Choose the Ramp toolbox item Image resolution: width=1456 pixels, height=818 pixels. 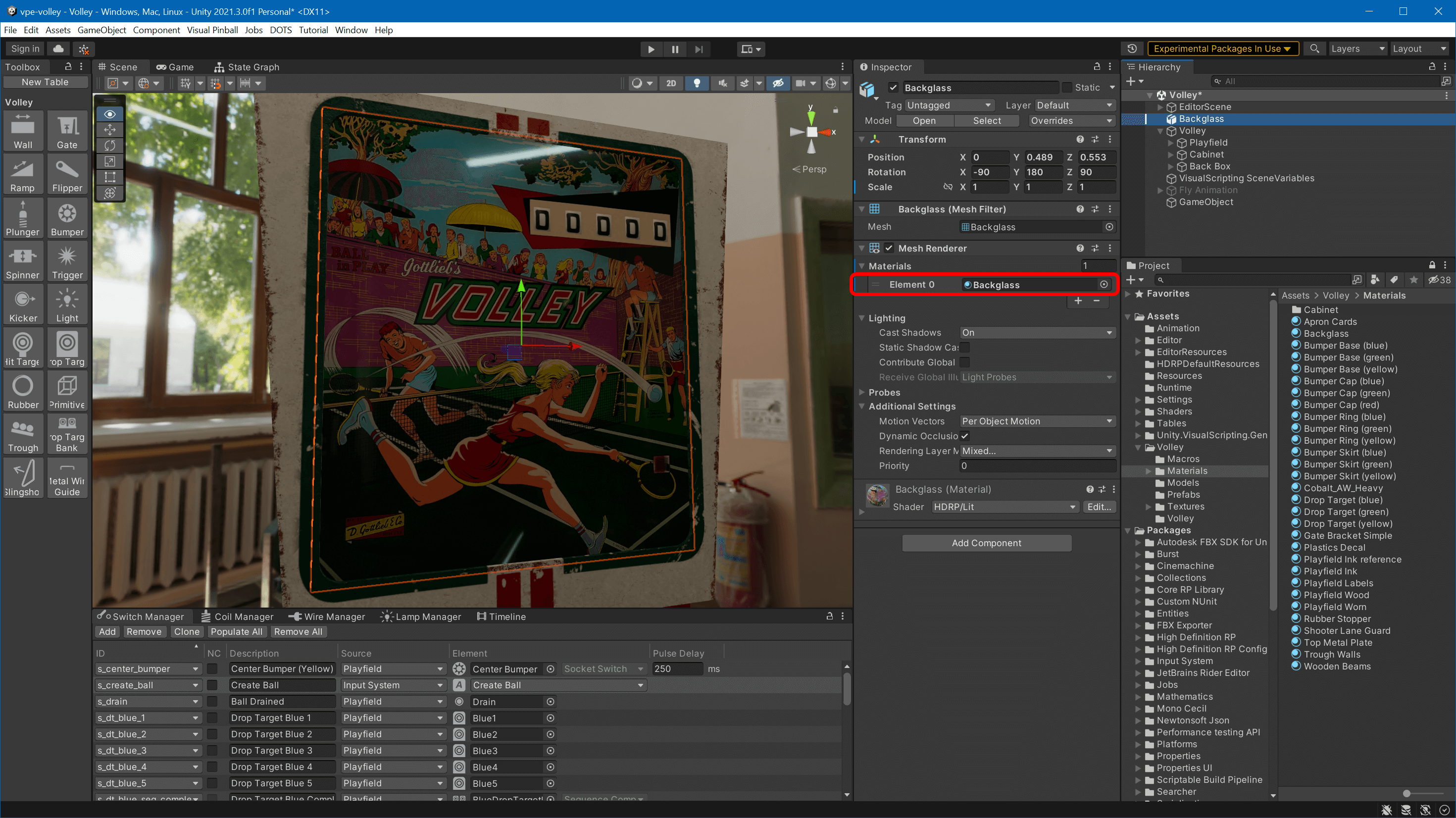pyautogui.click(x=23, y=175)
